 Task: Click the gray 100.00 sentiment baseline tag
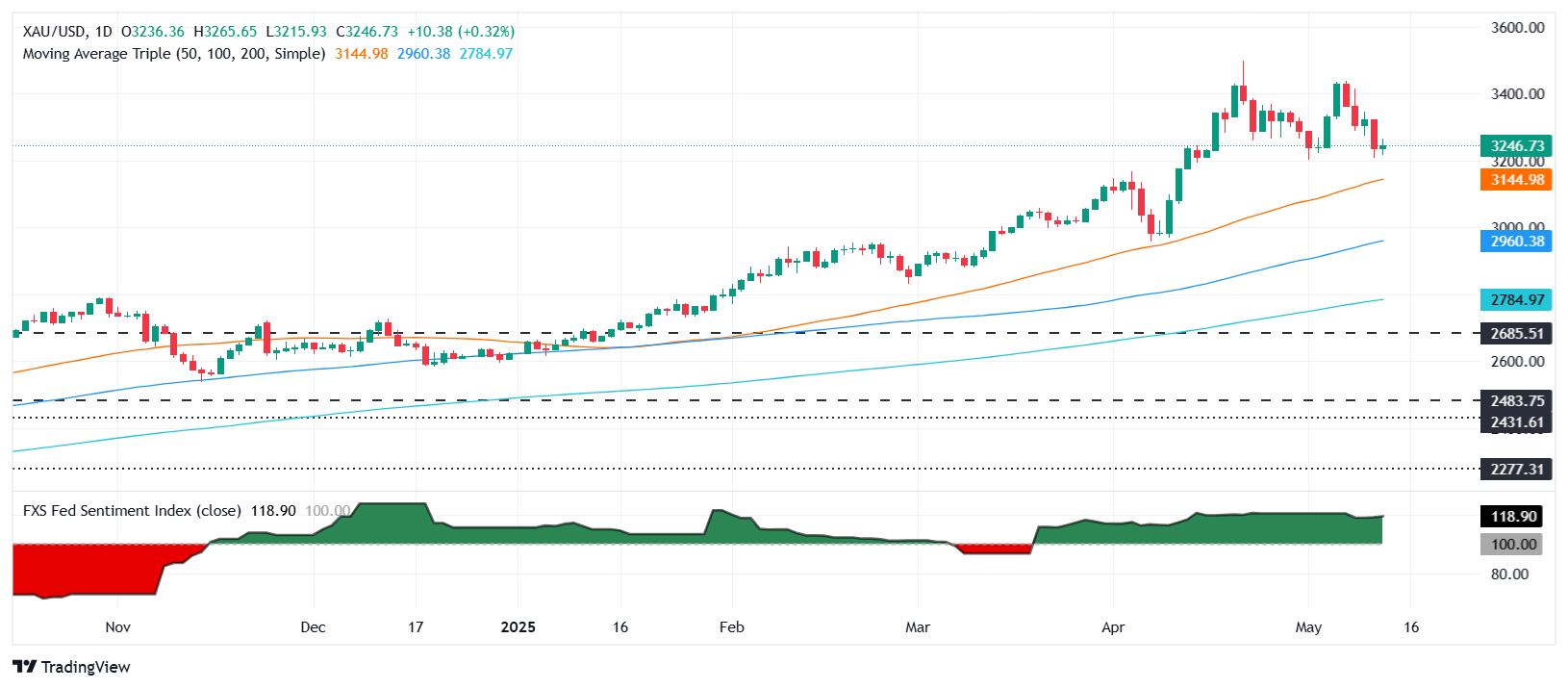coord(1512,545)
